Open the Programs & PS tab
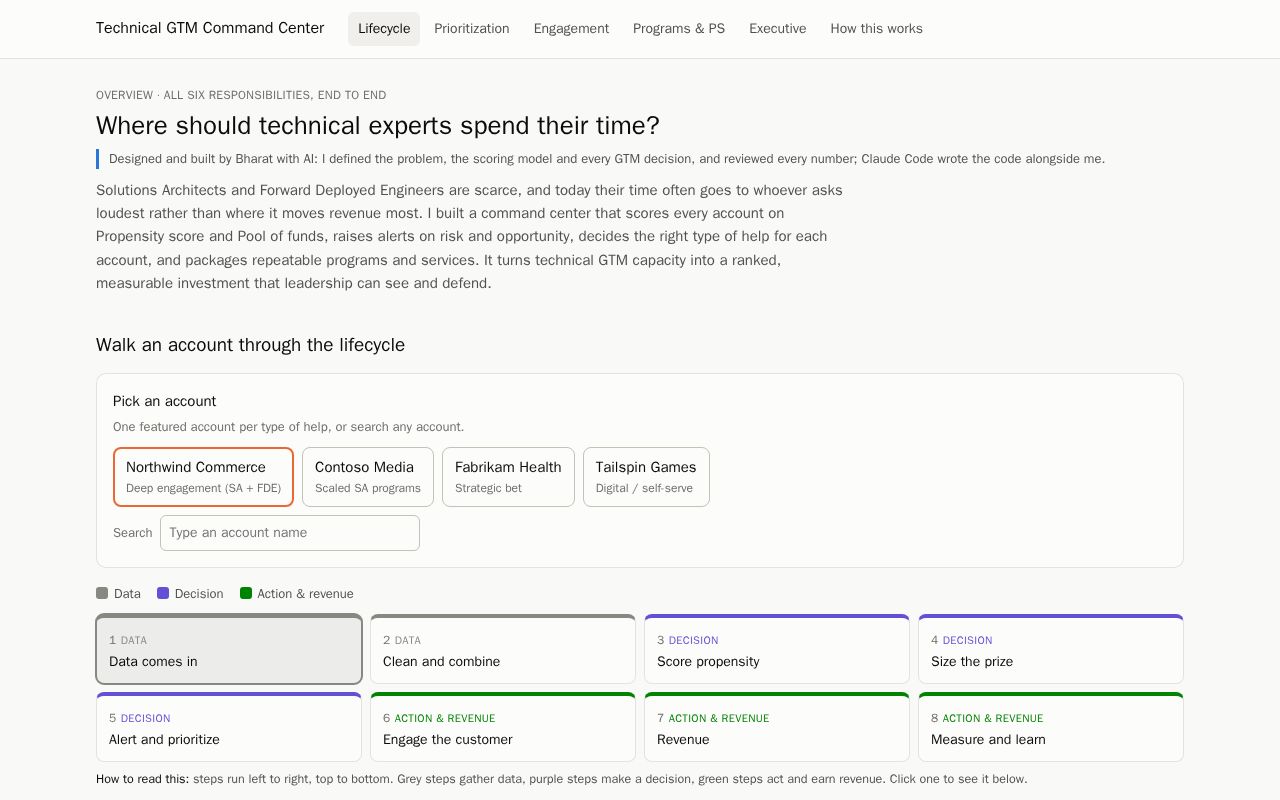 tap(679, 29)
